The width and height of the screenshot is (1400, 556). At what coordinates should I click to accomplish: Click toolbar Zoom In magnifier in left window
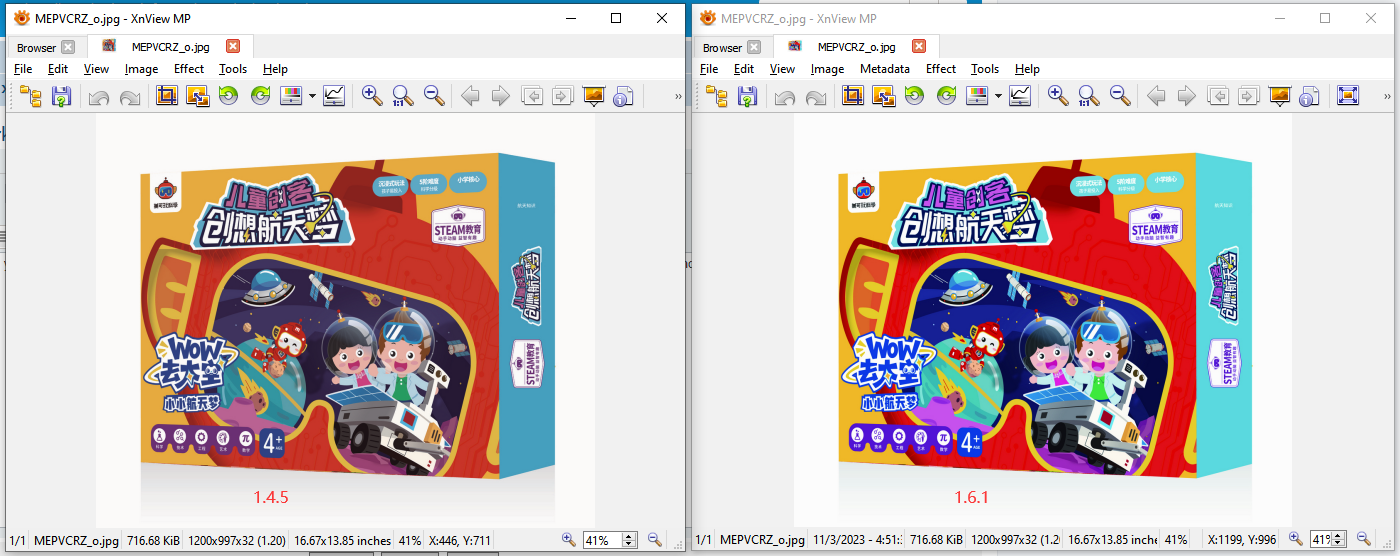coord(372,96)
